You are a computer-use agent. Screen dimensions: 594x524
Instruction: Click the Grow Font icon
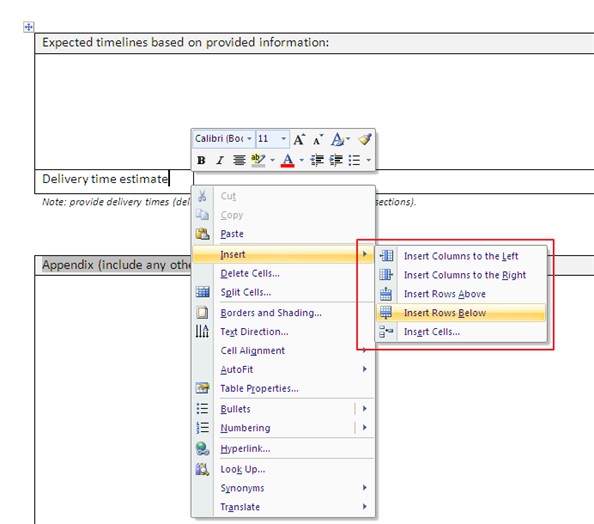pos(299,139)
